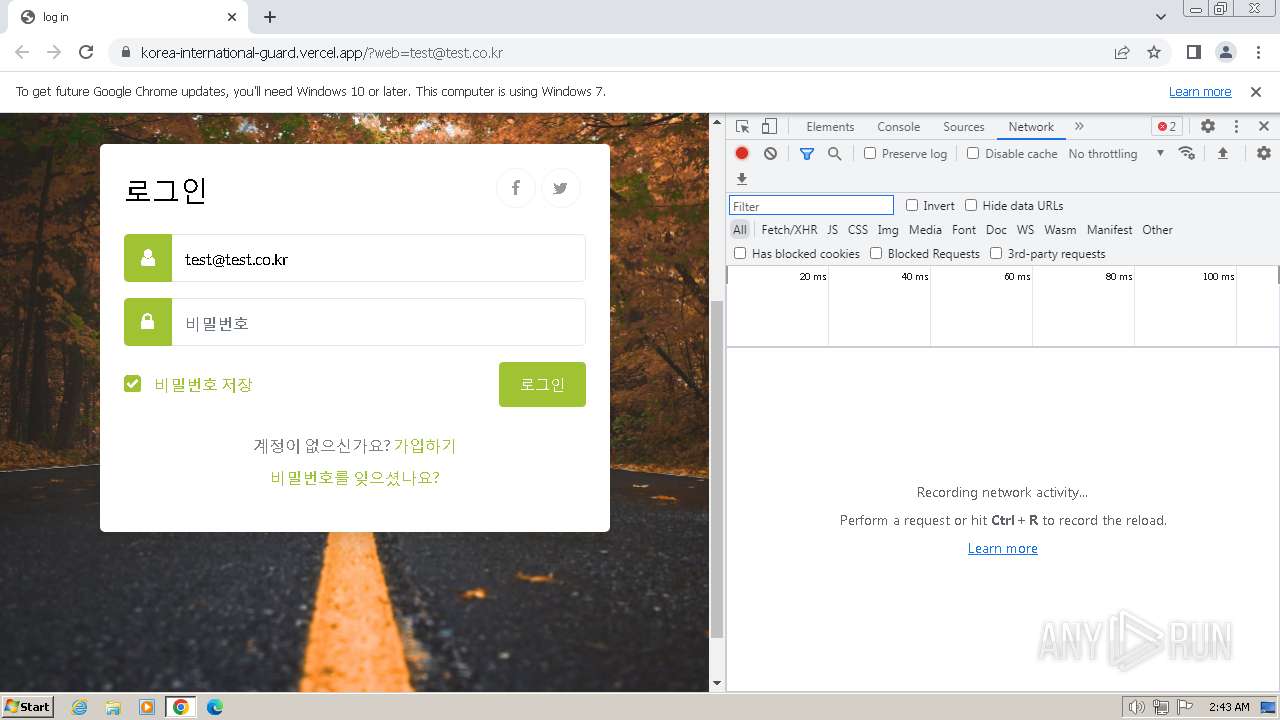Filter requests by Fetch/XHR

789,229
